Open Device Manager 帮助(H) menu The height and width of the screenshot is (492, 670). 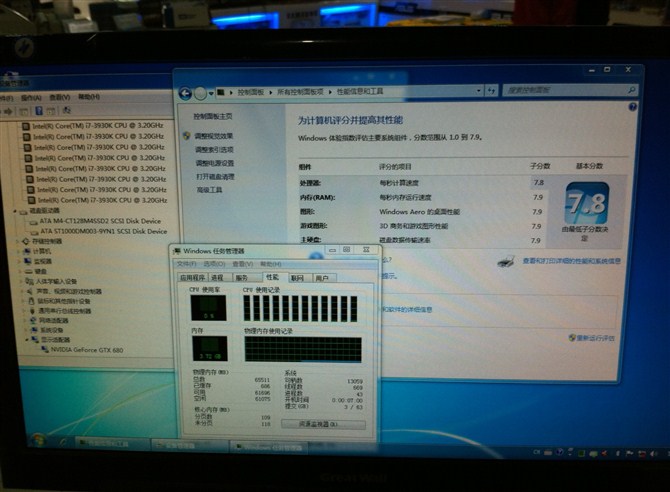point(89,97)
